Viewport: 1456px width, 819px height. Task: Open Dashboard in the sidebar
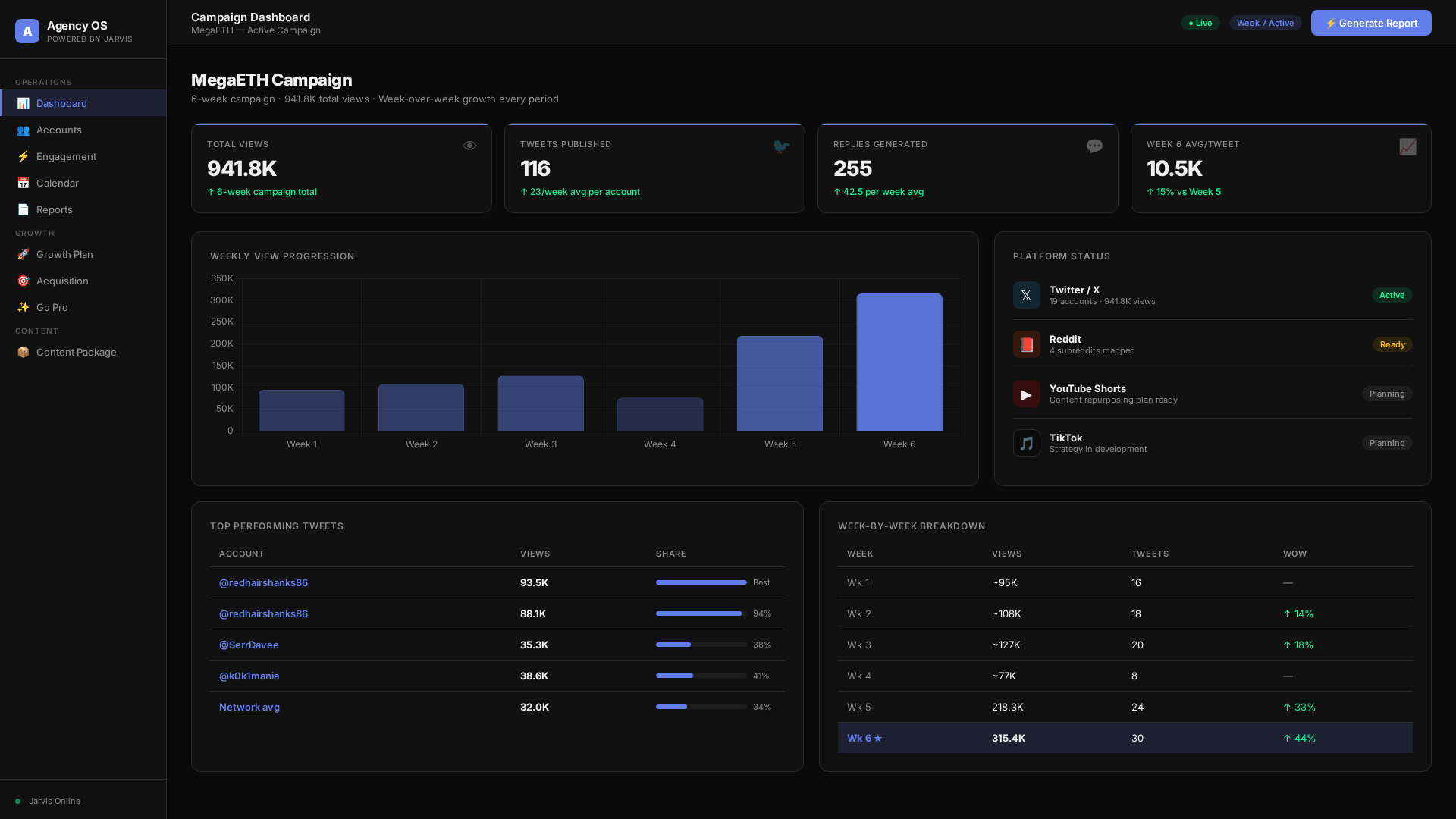83,103
